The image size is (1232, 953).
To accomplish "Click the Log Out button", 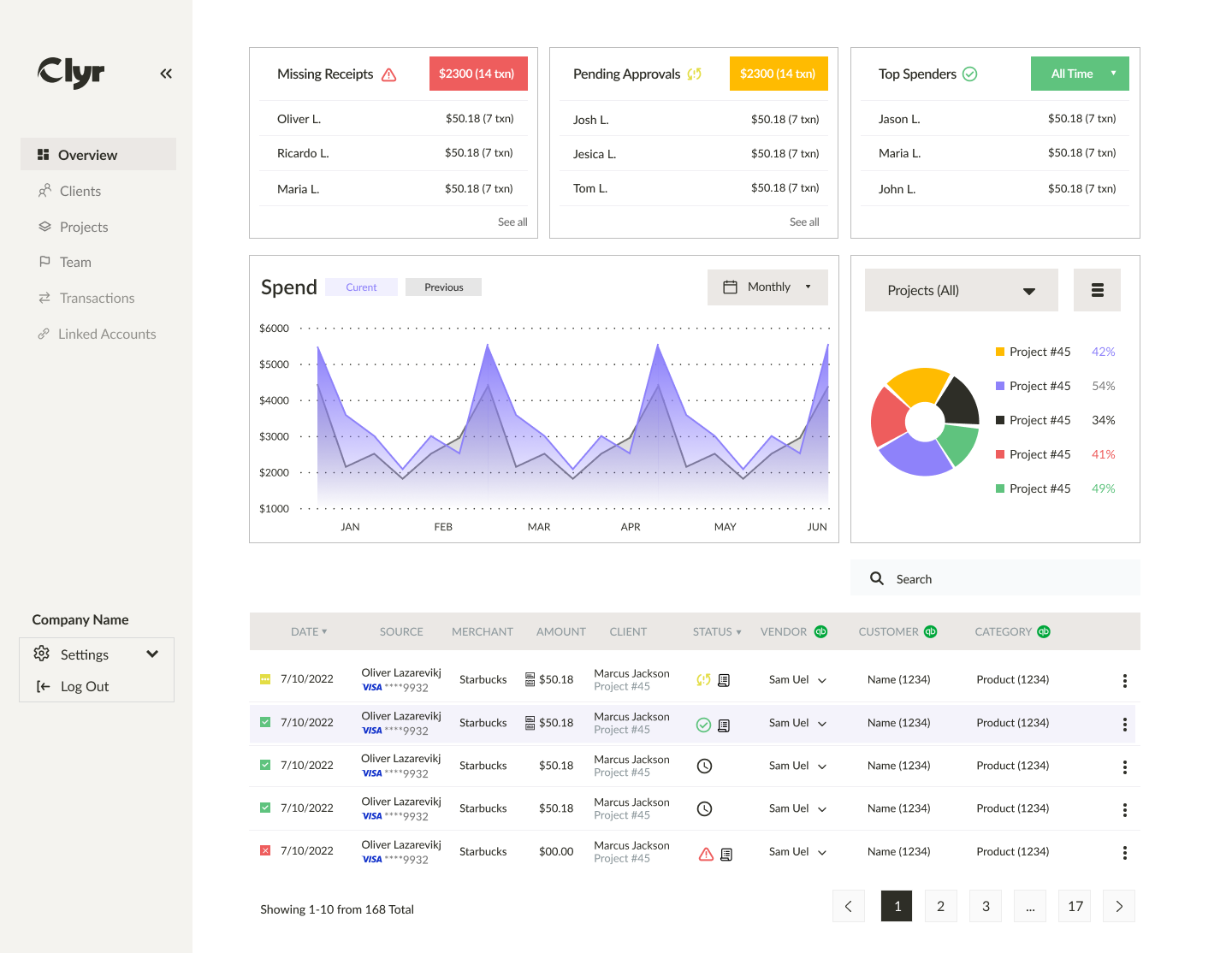I will (85, 686).
